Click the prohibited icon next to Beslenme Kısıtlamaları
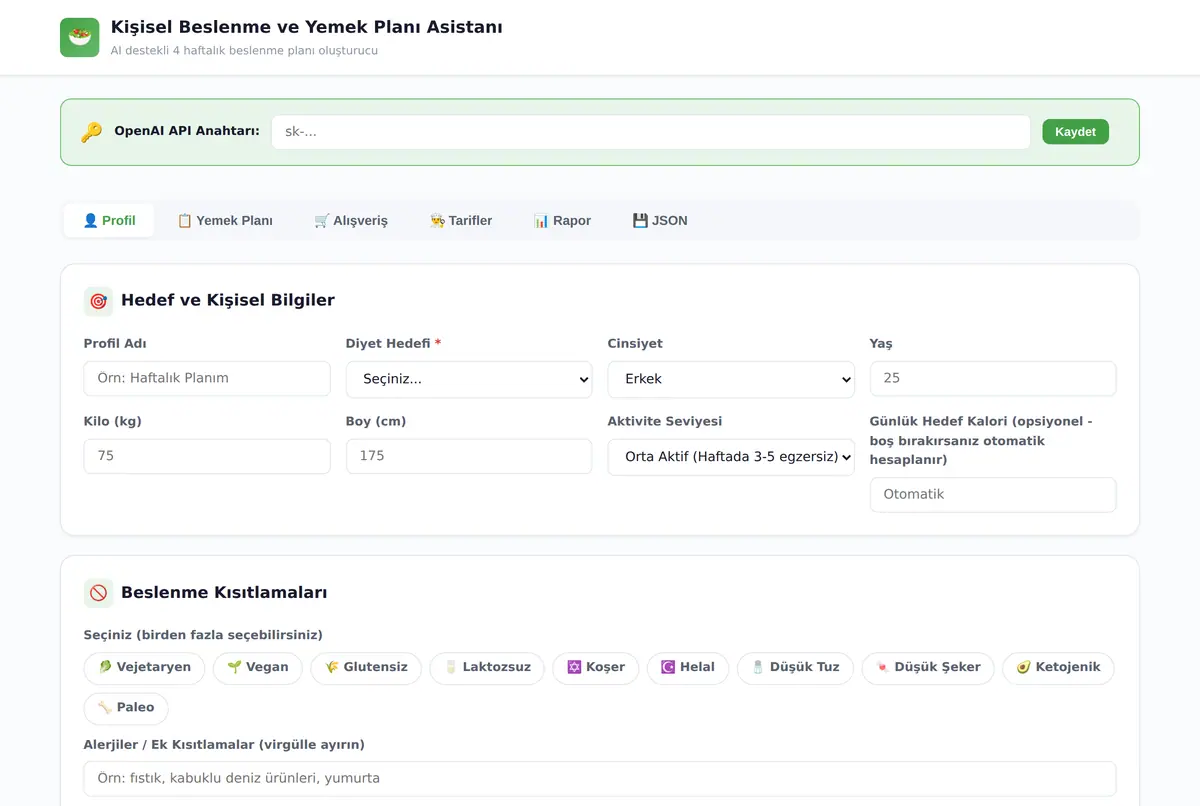This screenshot has height=806, width=1200. point(99,593)
